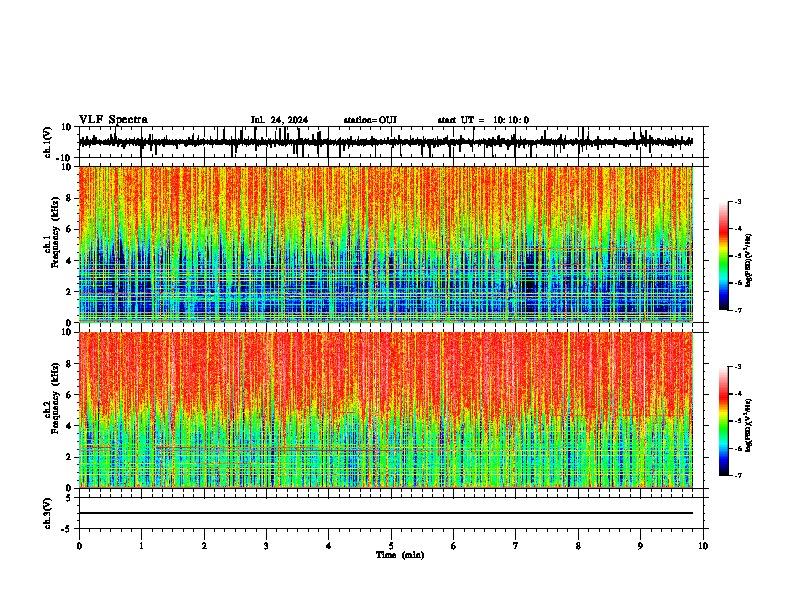Click the ch.1 spectrogram color bar
The height and width of the screenshot is (612, 792).
pos(724,256)
